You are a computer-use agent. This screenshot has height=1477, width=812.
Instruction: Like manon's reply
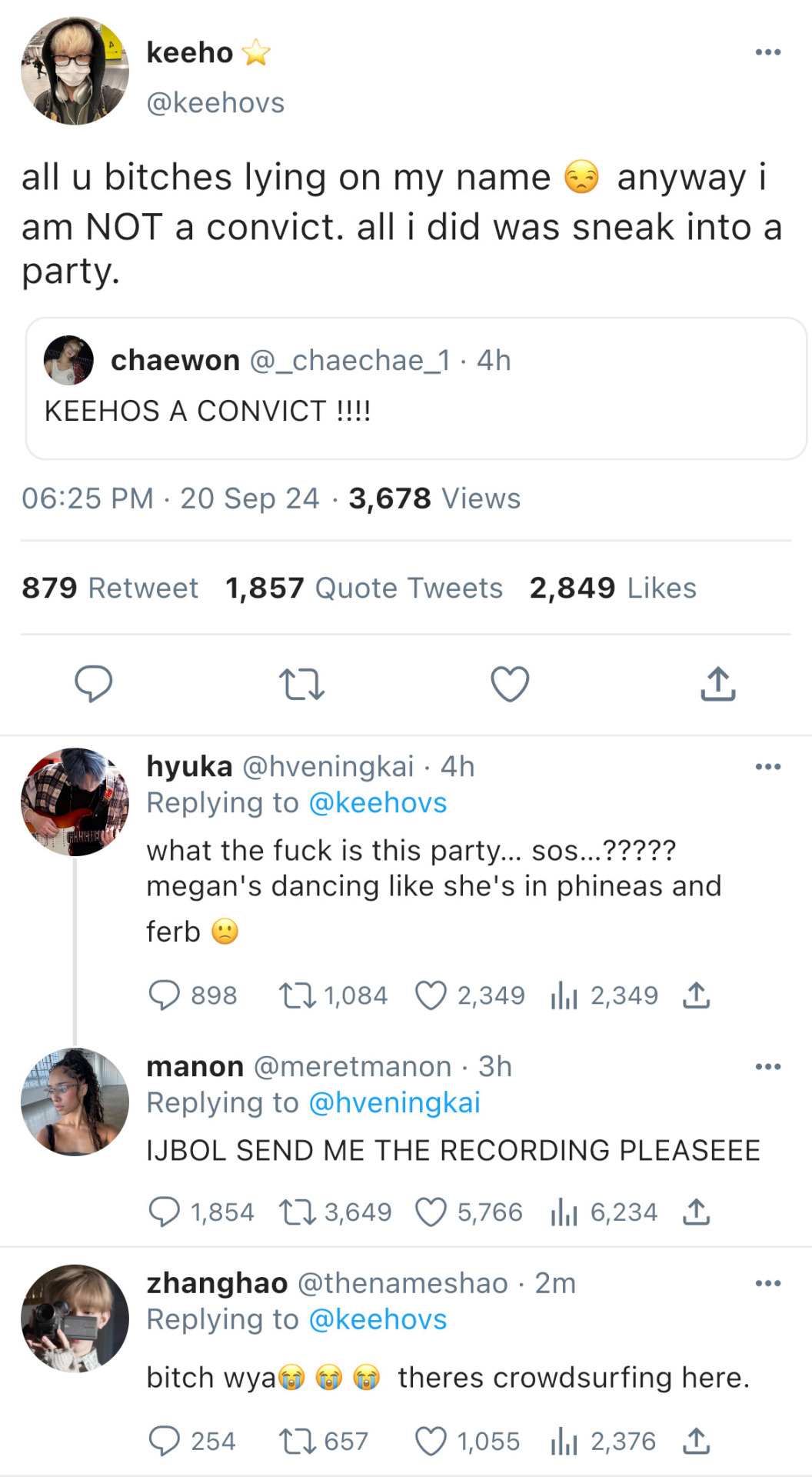431,1212
